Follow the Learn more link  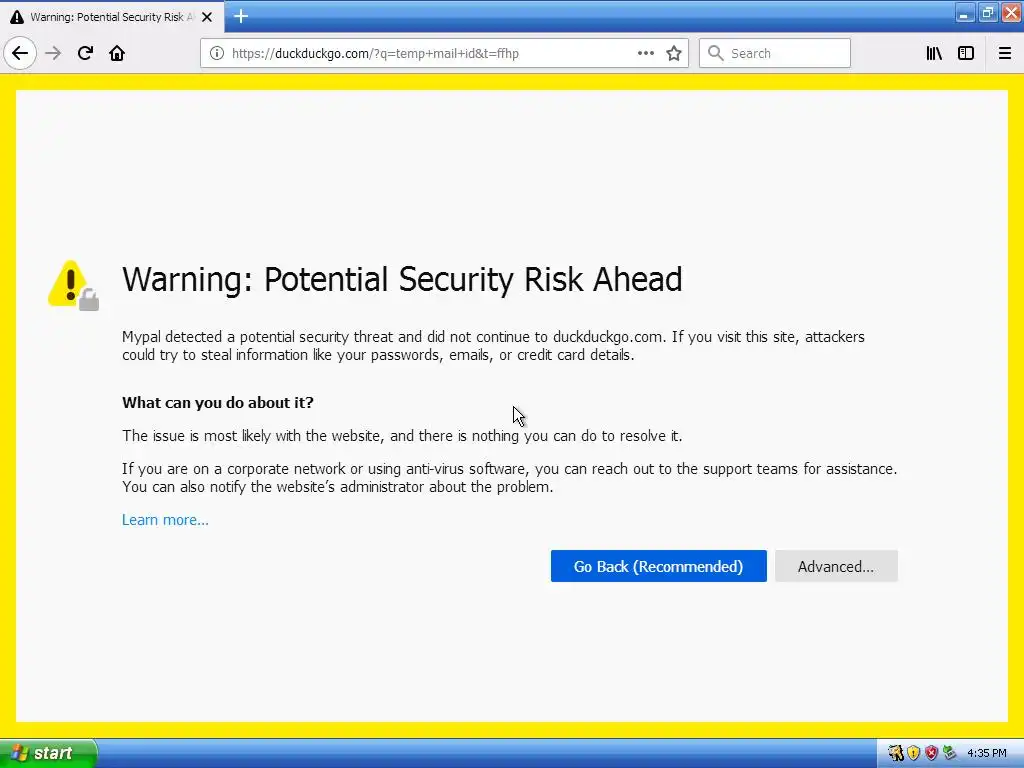point(165,520)
